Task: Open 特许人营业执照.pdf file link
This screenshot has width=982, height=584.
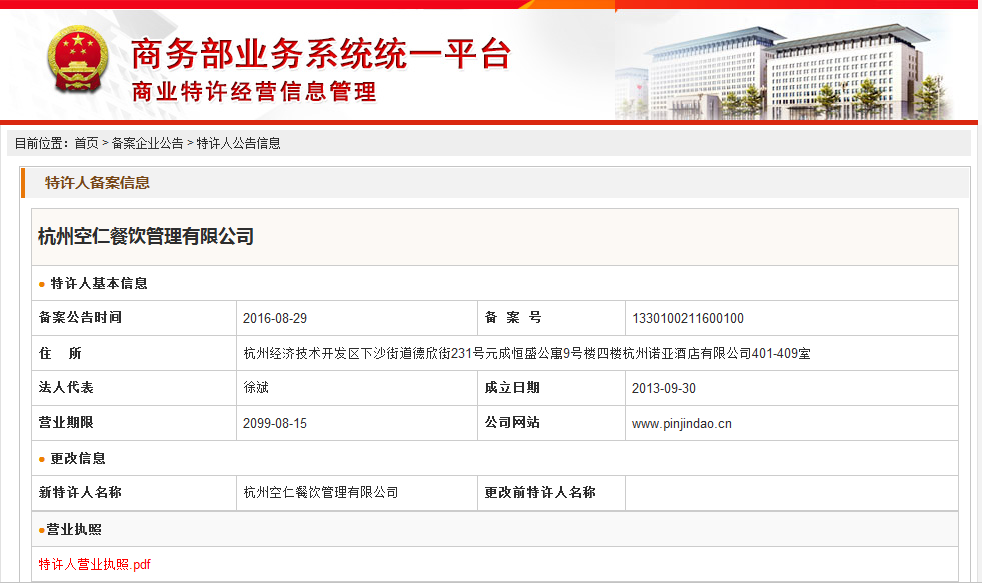Action: click(95, 565)
